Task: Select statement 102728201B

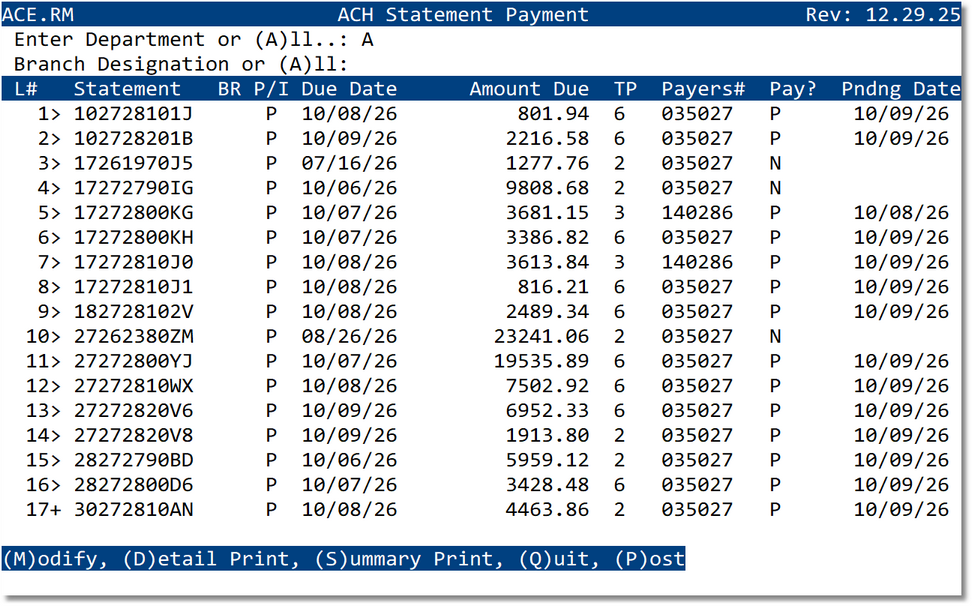Action: [133, 138]
